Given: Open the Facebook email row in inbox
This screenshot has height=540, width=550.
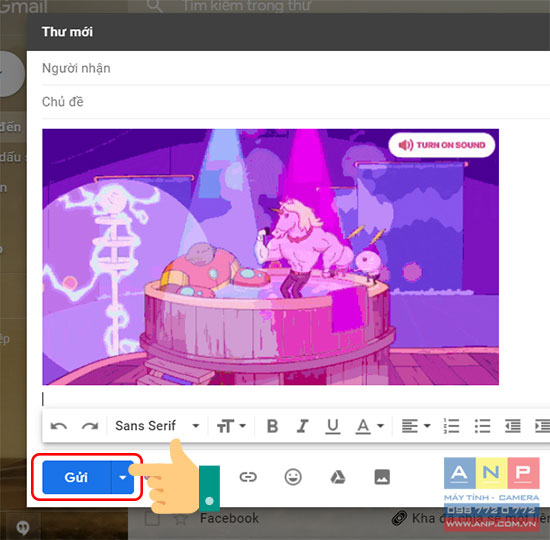Looking at the screenshot, I should point(339,519).
